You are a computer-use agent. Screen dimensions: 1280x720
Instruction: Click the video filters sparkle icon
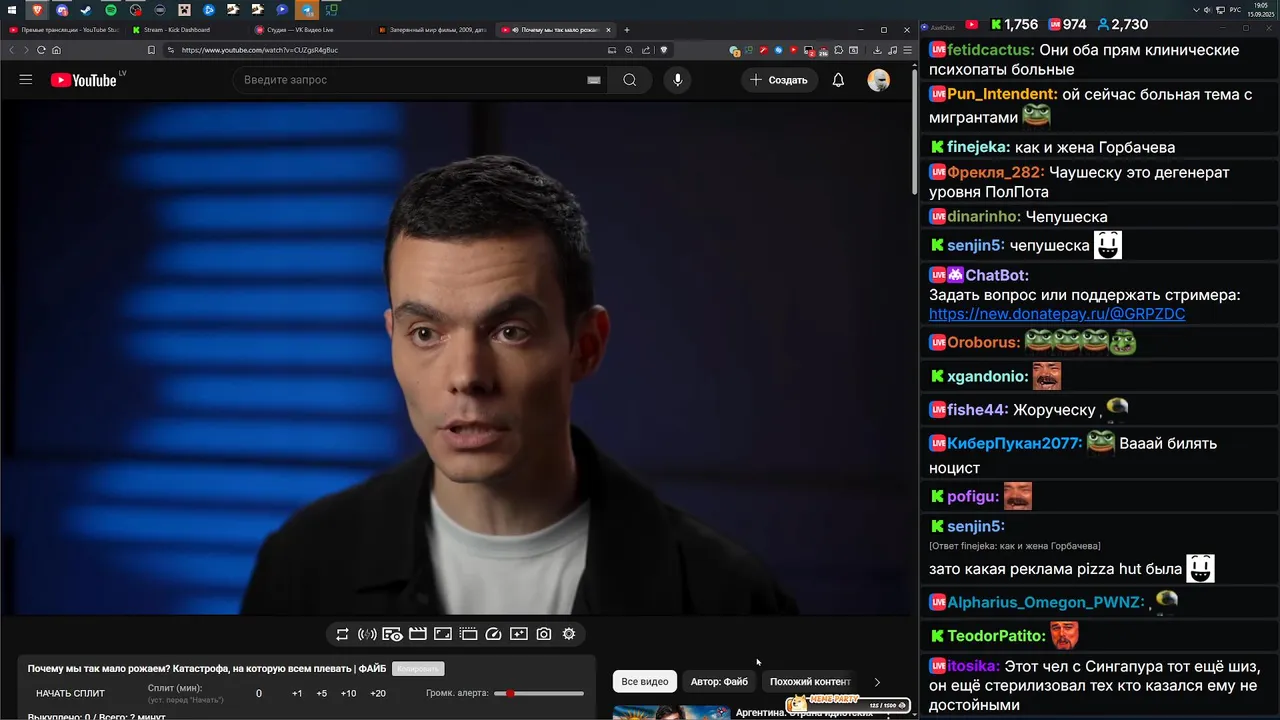519,634
